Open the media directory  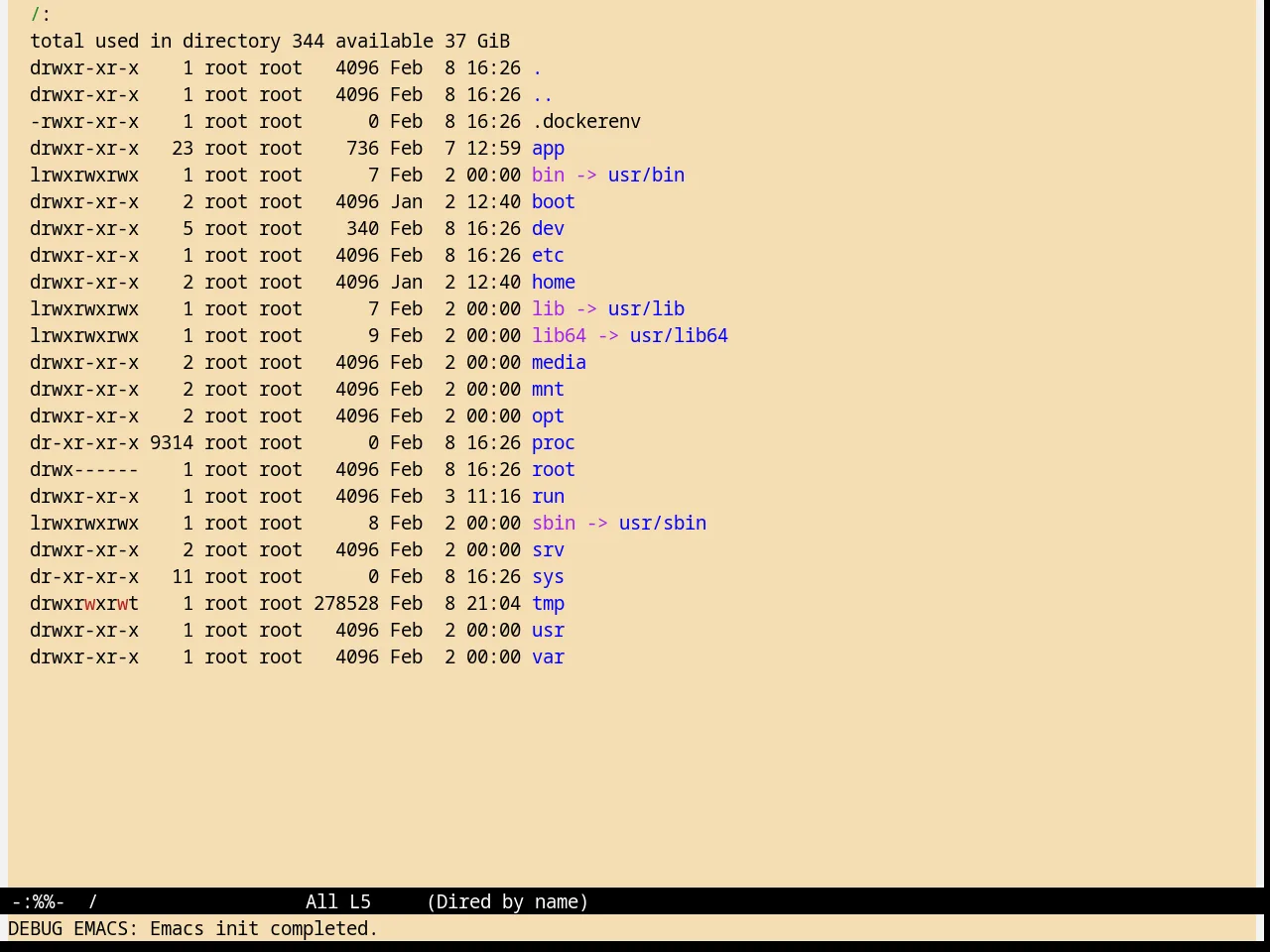click(x=559, y=363)
